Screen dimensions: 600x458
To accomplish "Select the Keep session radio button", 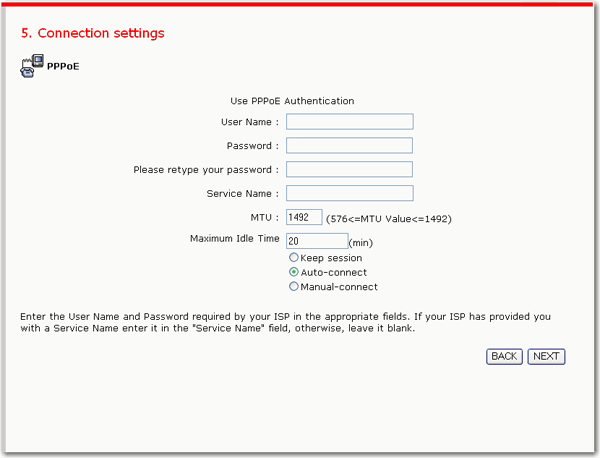I will tap(293, 258).
